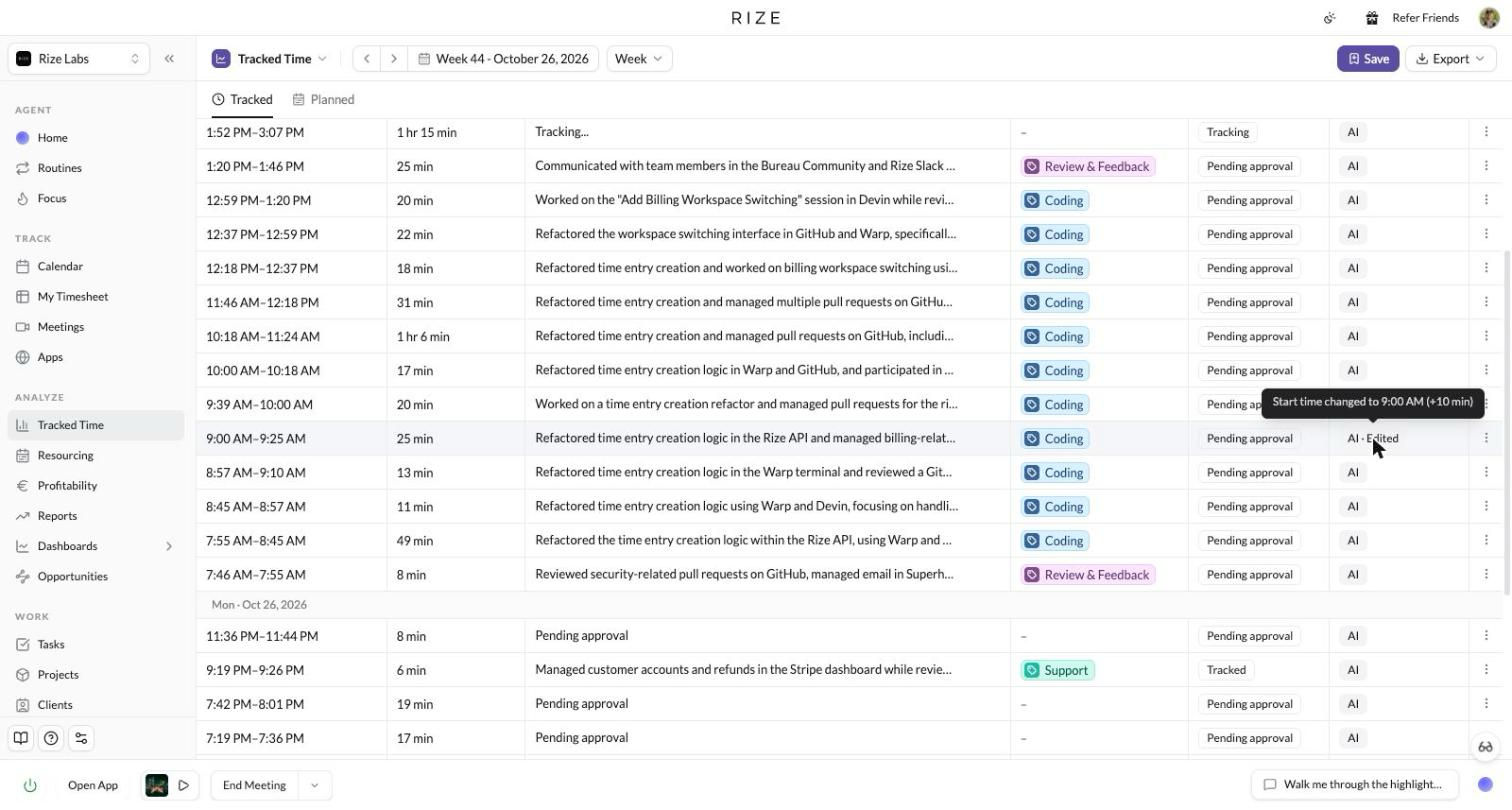Switch to the Tracked tab
Screen dimensions: 1512x810
click(242, 100)
